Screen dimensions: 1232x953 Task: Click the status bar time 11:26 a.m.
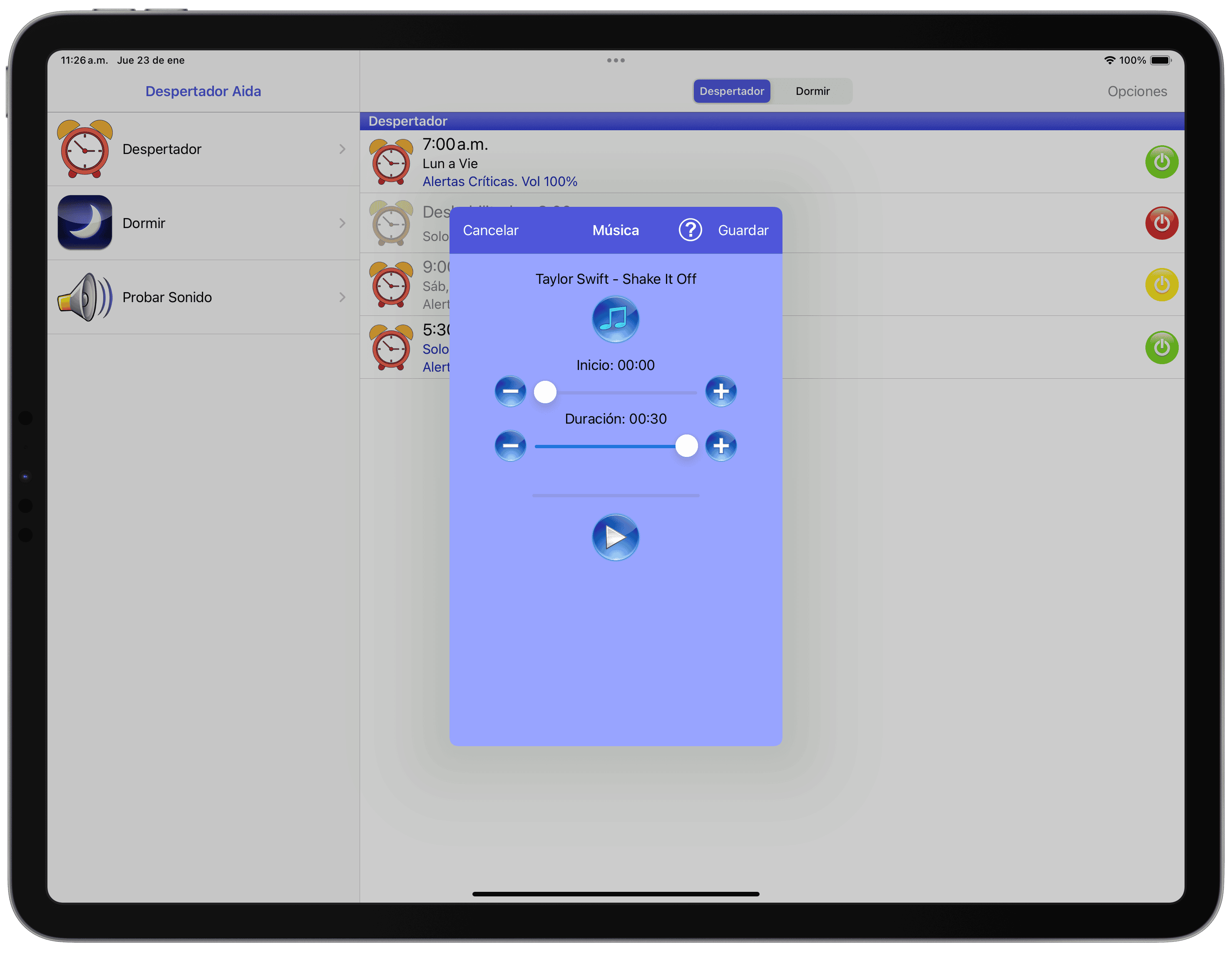(84, 60)
